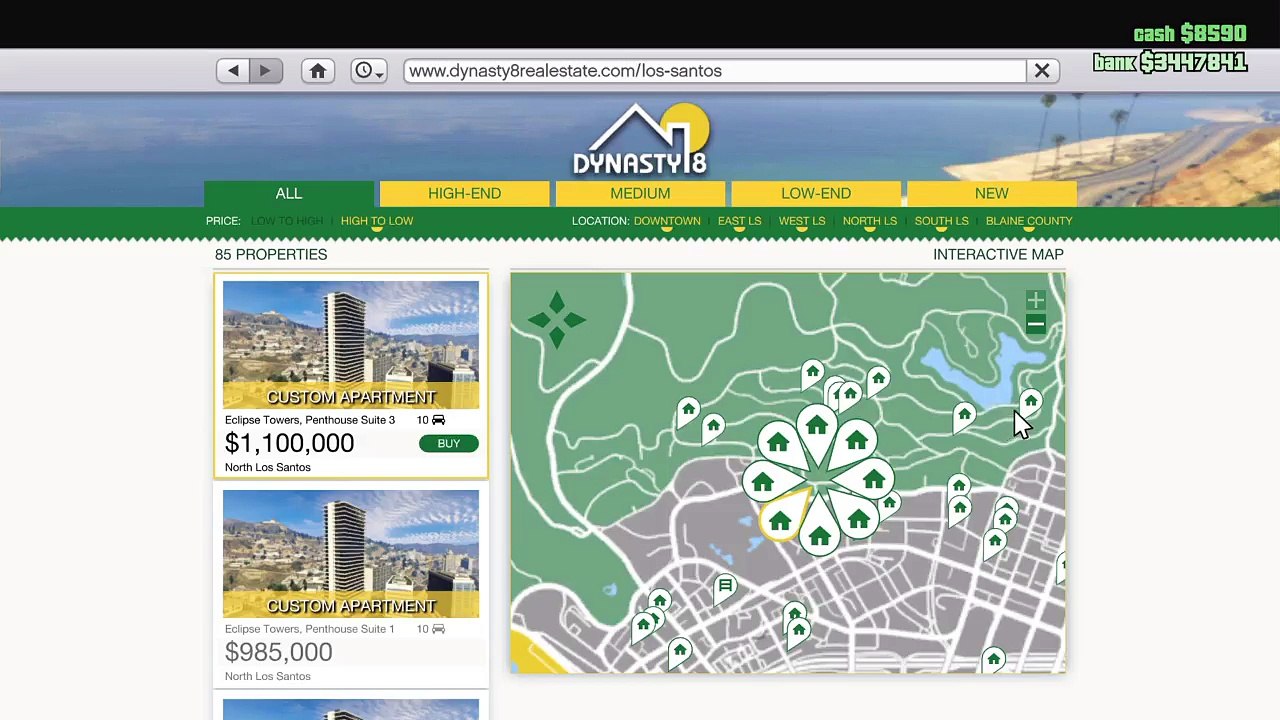The image size is (1280, 720).
Task: Click Eclipse Towers, Penthouse Suite 3 title
Action: pos(310,420)
